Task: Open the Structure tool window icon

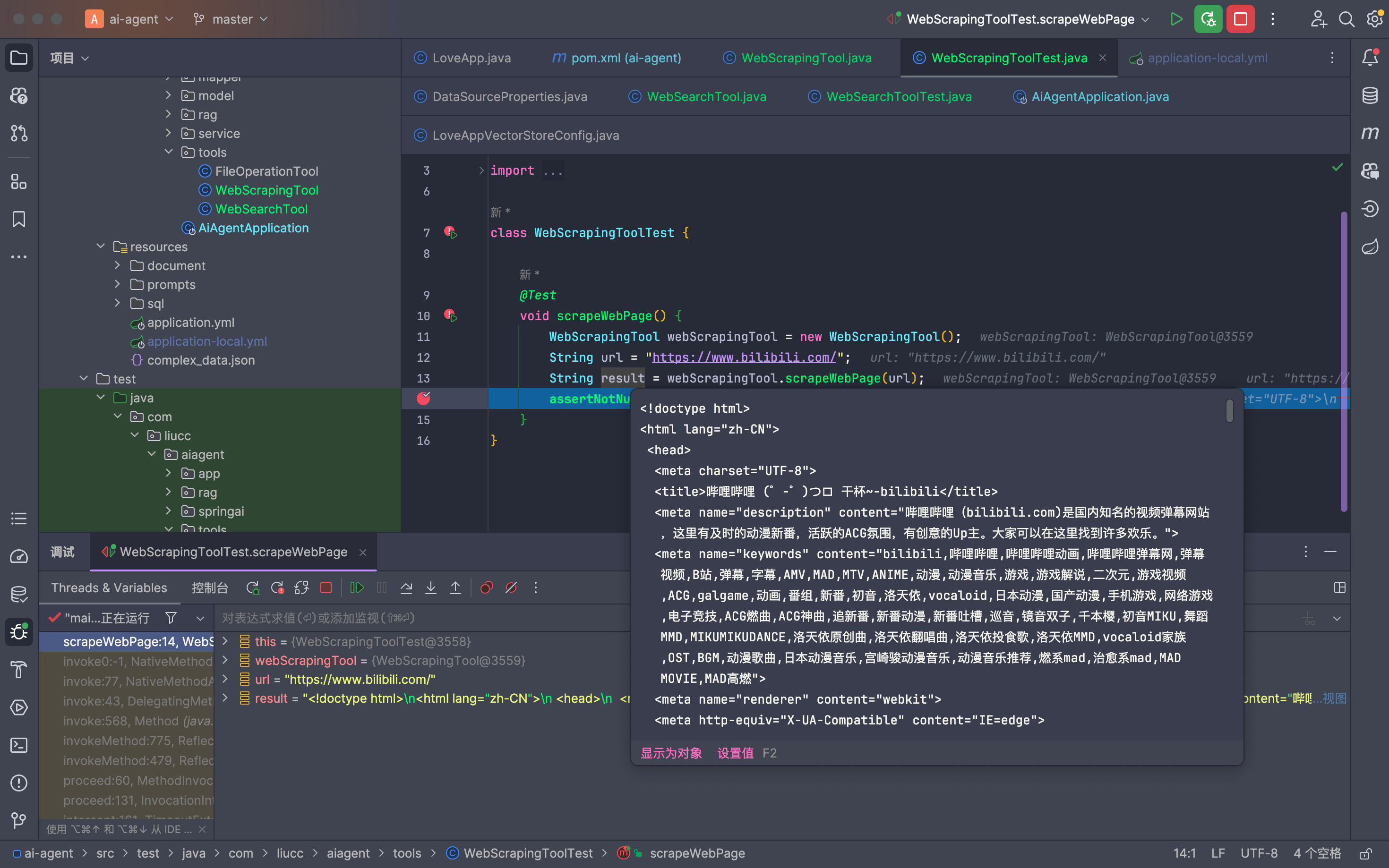Action: [19, 182]
